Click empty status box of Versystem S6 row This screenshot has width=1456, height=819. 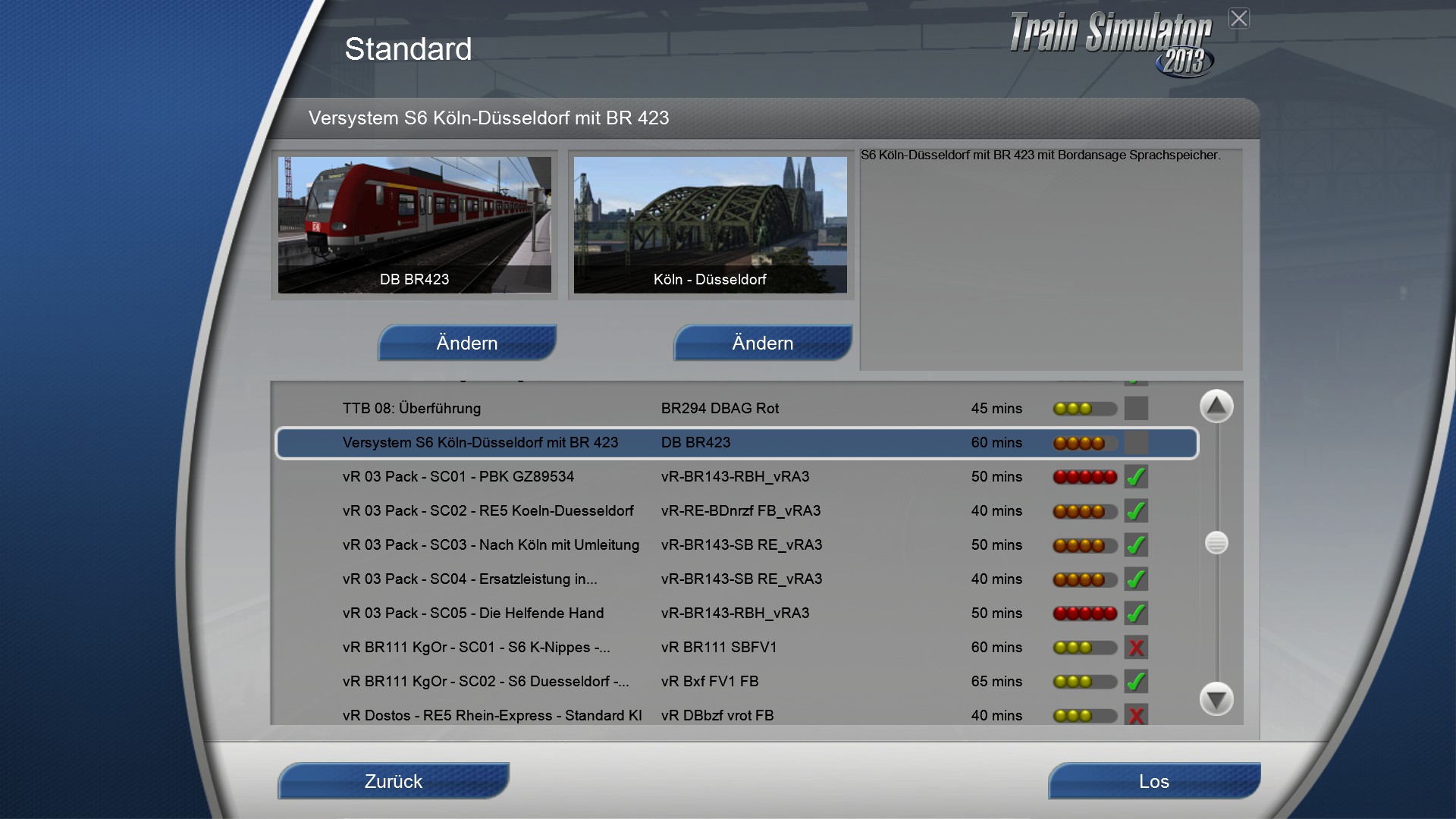click(x=1136, y=443)
